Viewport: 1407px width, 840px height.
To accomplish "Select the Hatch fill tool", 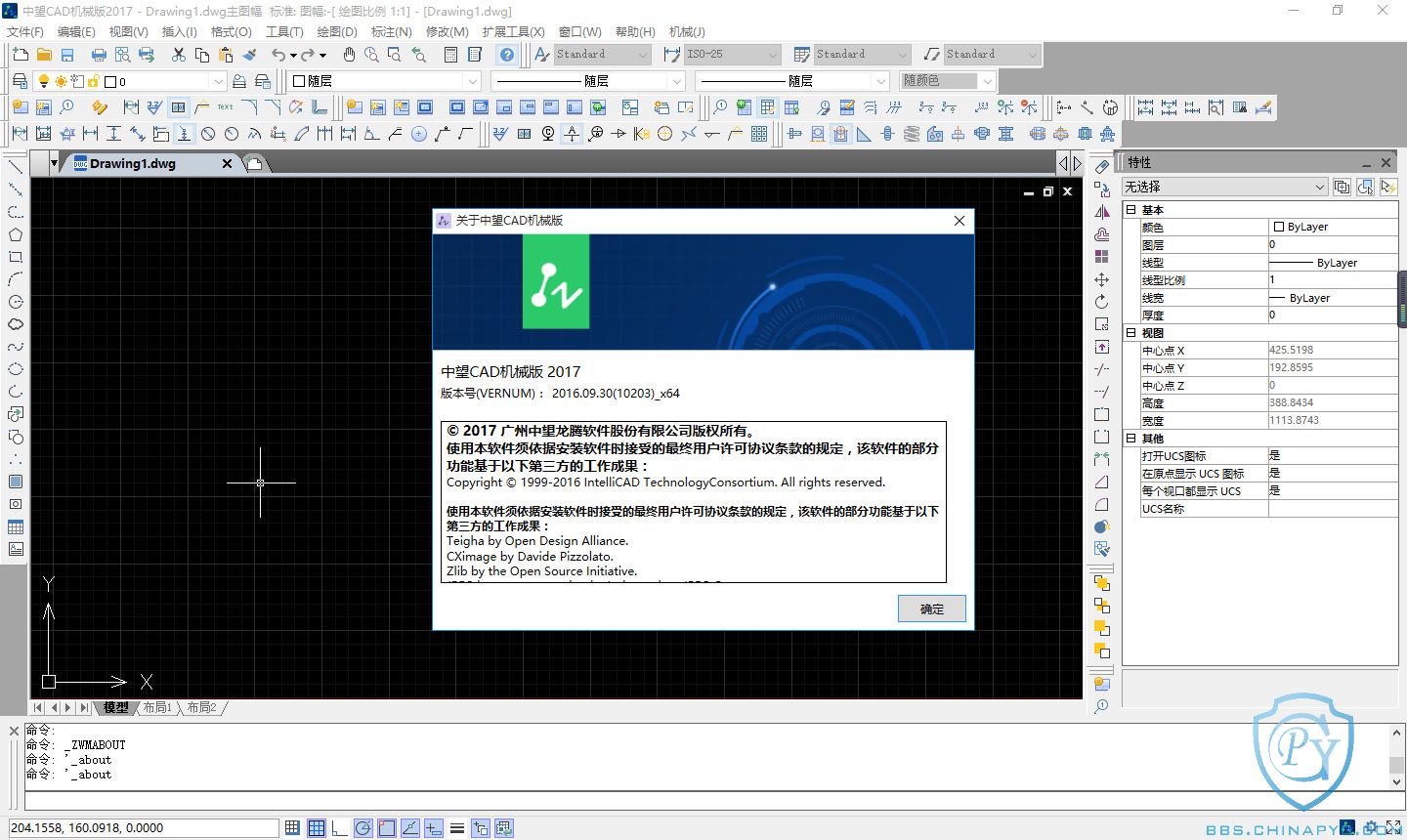I will (x=16, y=482).
